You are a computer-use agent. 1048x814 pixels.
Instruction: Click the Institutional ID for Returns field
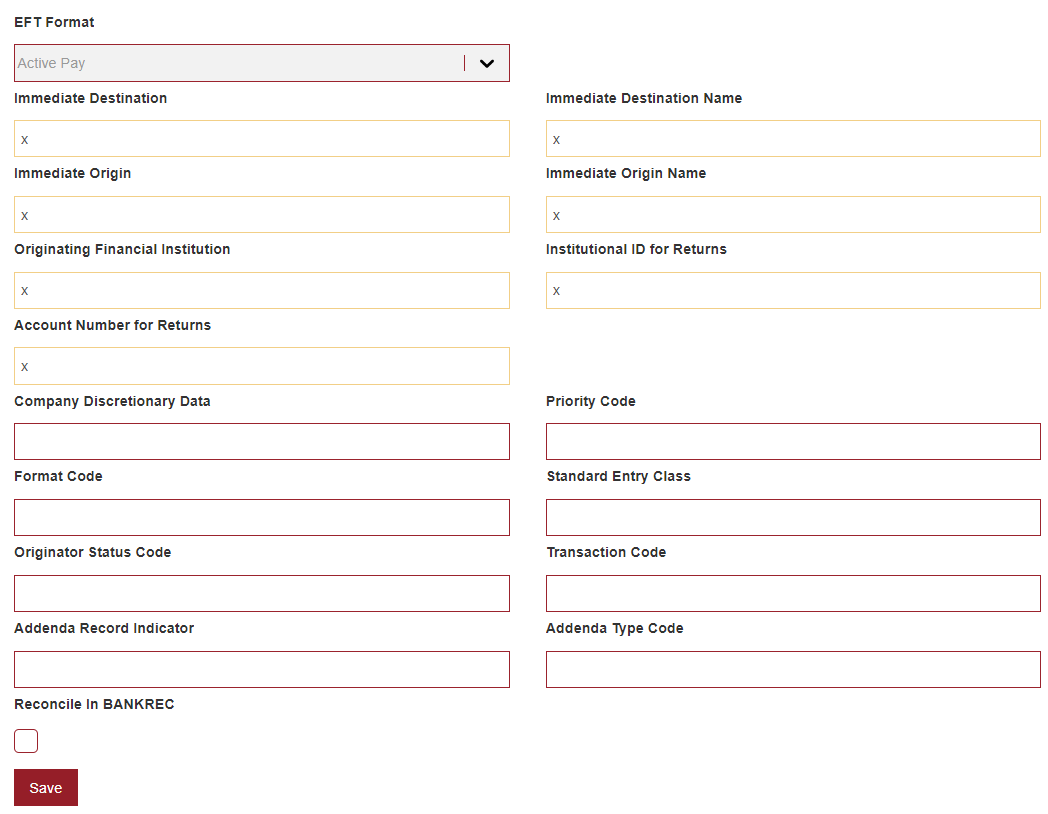coord(793,291)
